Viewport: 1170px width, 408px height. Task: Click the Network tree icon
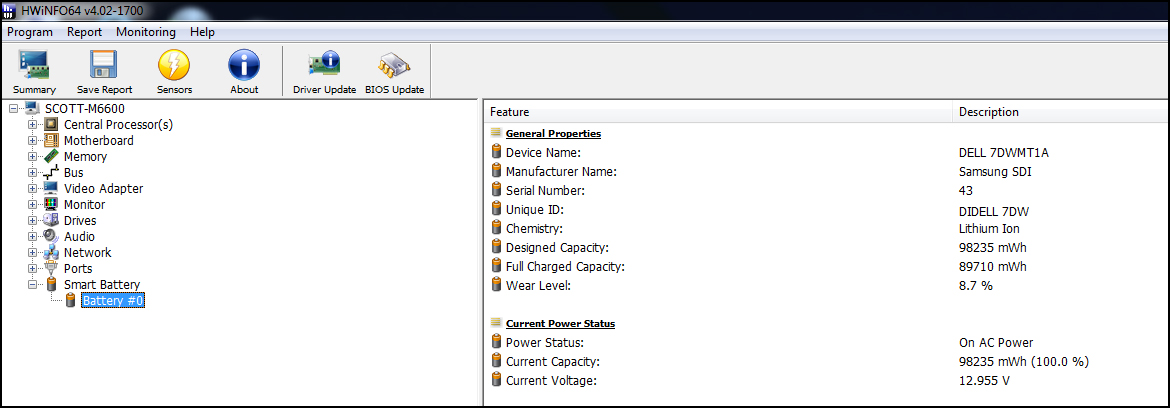[51, 252]
